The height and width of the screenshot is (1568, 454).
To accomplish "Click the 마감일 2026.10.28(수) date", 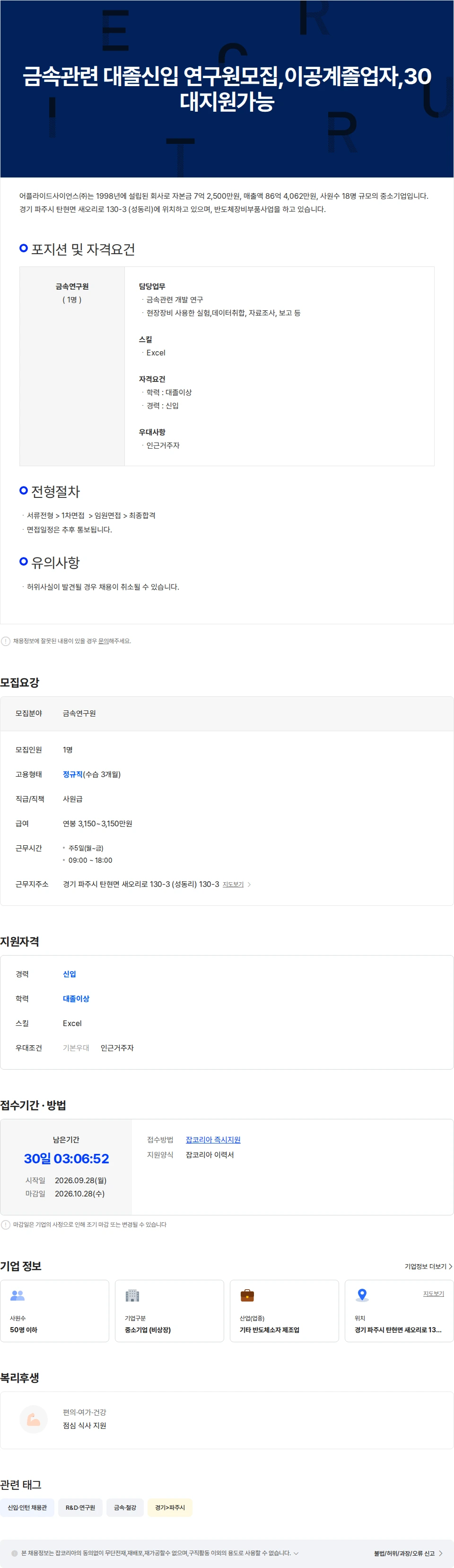I will (80, 1194).
